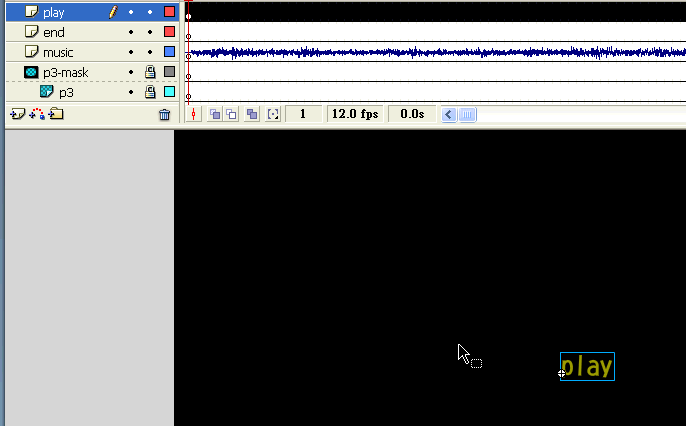Click the p3 masked layer icon
Screen dimensions: 686x426
tap(46, 91)
